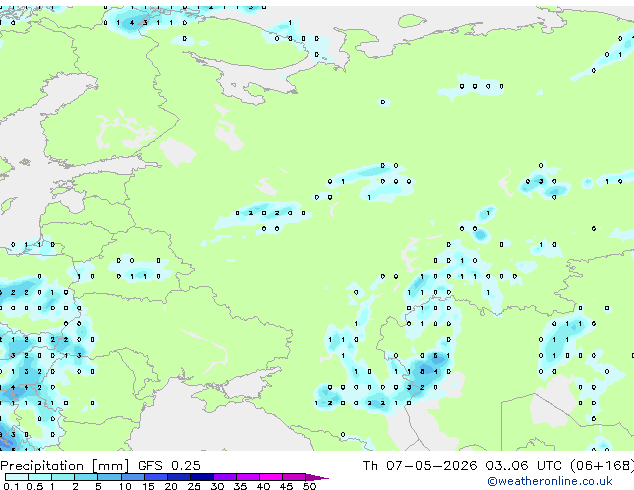
Task: Click the lightest 0.1–0.5 mm legend swatch
Action: pyautogui.click(x=17, y=477)
